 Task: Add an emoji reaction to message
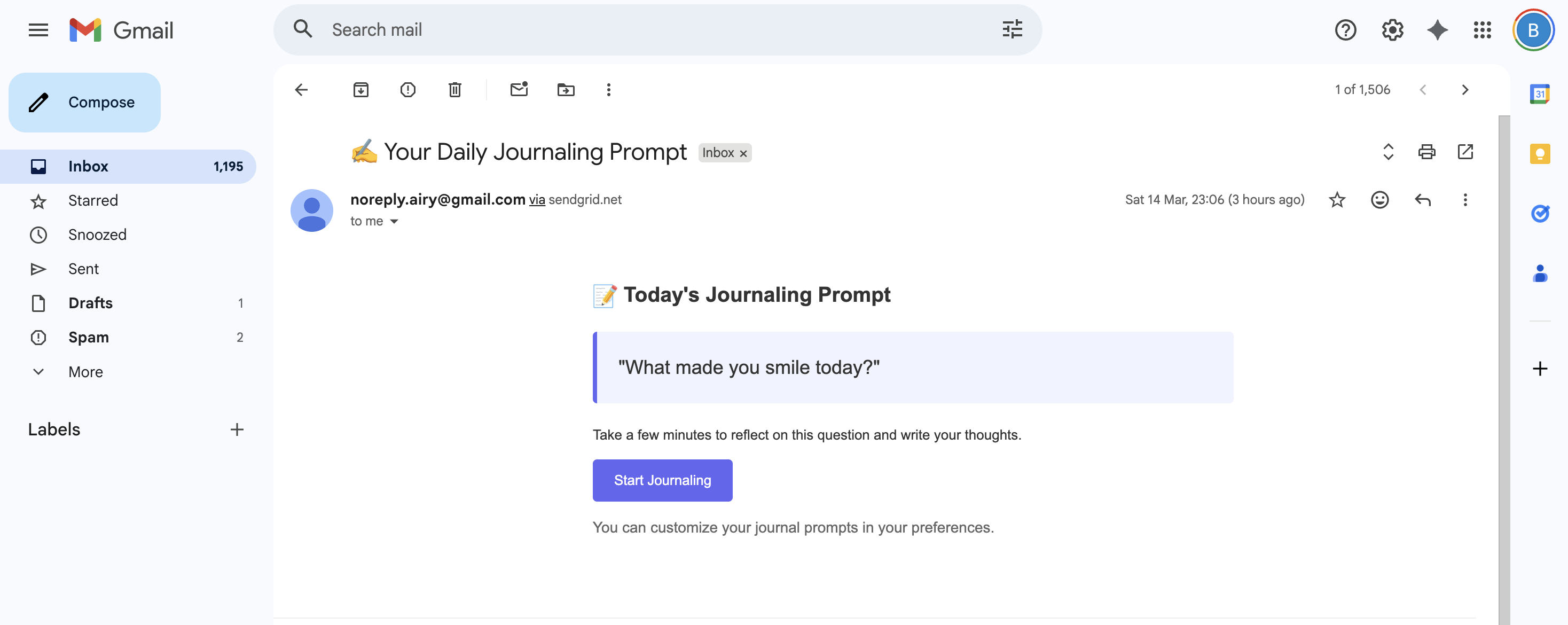[x=1379, y=200]
